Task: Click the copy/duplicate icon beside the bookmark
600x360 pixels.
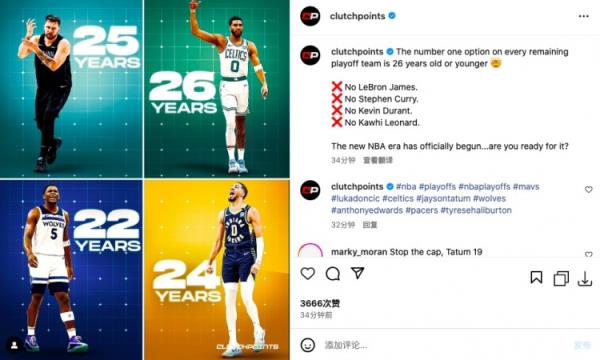Action: click(561, 279)
